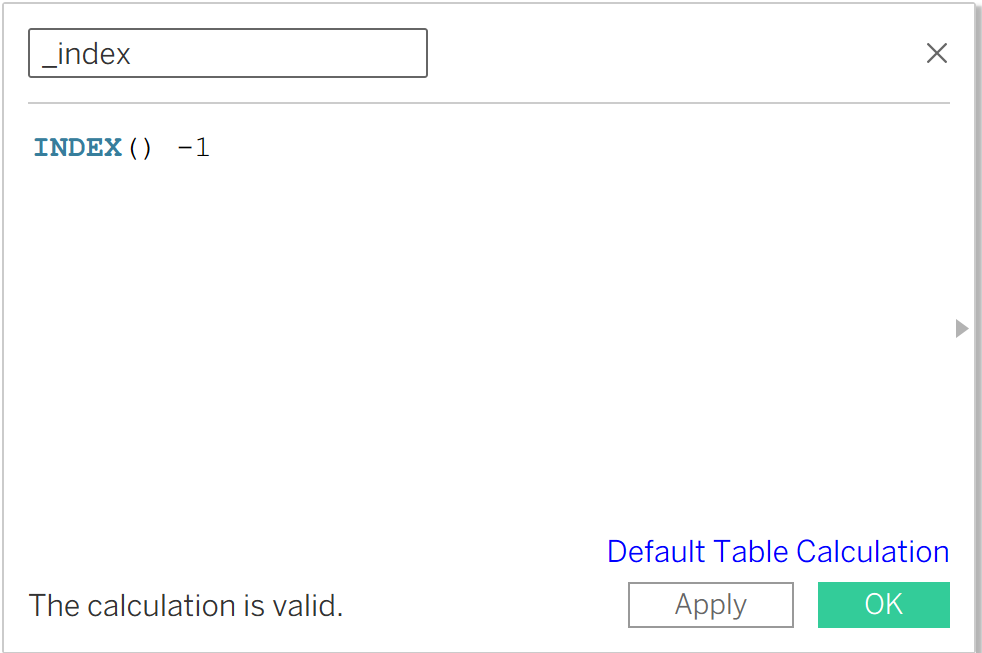982x653 pixels.
Task: Click the word Calculation in the blue link
Action: (x=872, y=552)
